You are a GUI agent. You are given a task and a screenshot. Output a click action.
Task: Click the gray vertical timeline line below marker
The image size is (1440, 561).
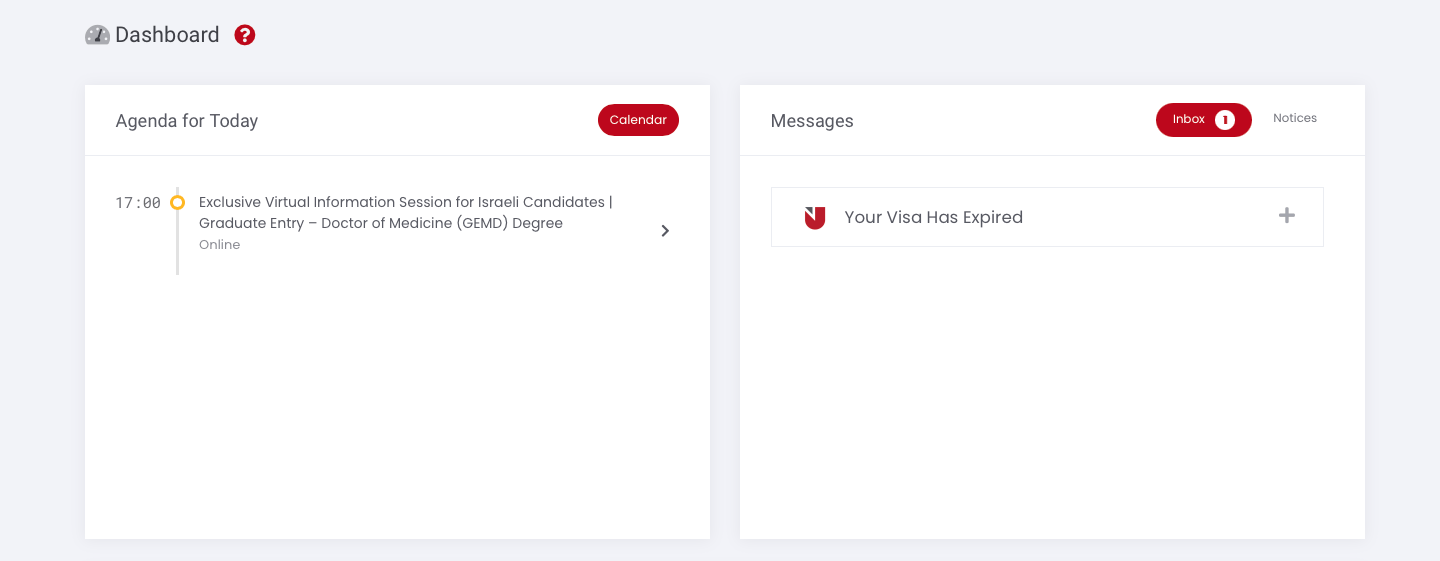(x=178, y=250)
